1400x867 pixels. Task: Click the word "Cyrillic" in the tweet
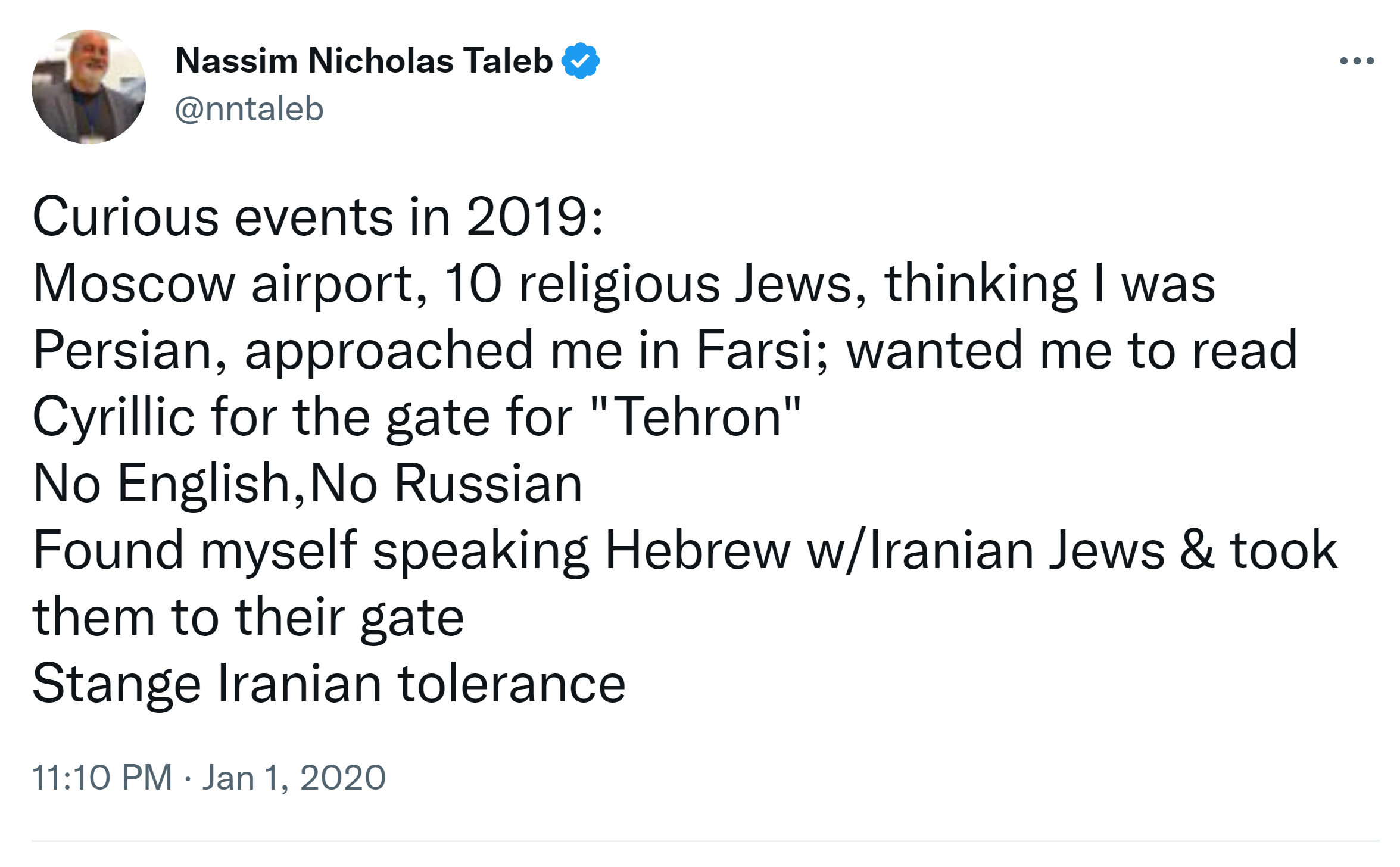tap(114, 417)
